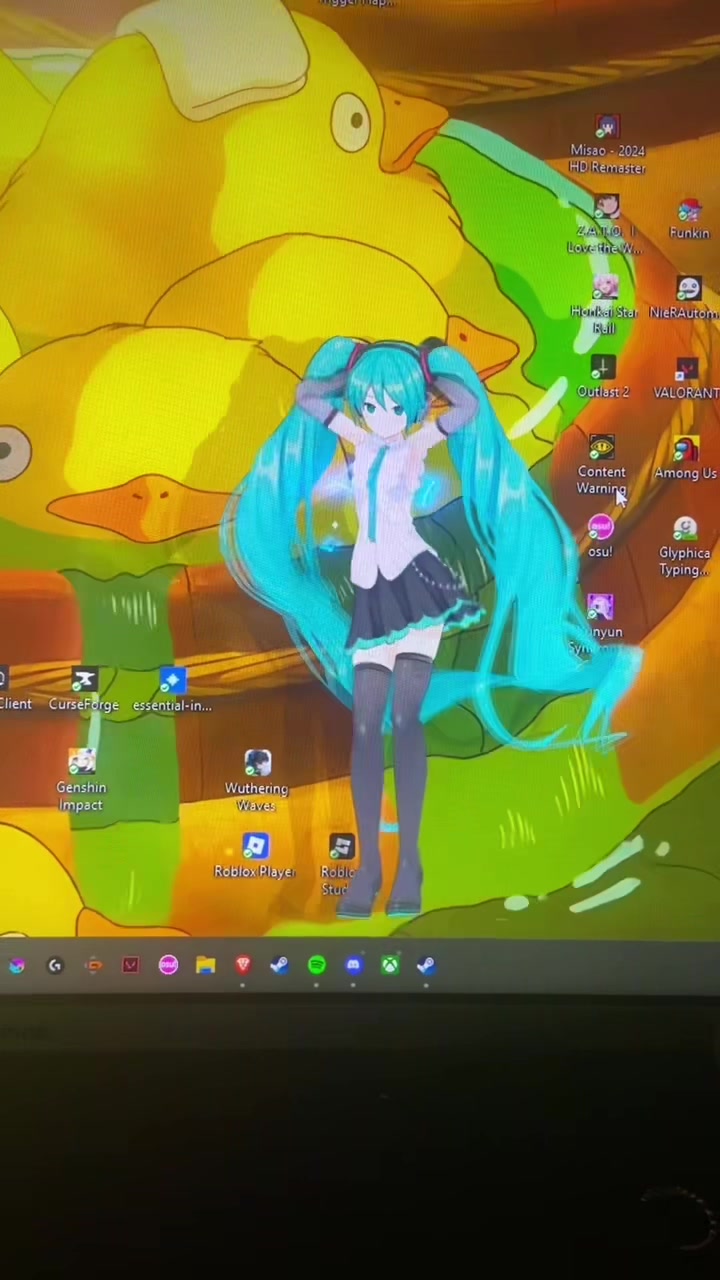Open the Misao - 2024 HD Remaster shortcut
This screenshot has height=1280, width=720.
(607, 146)
